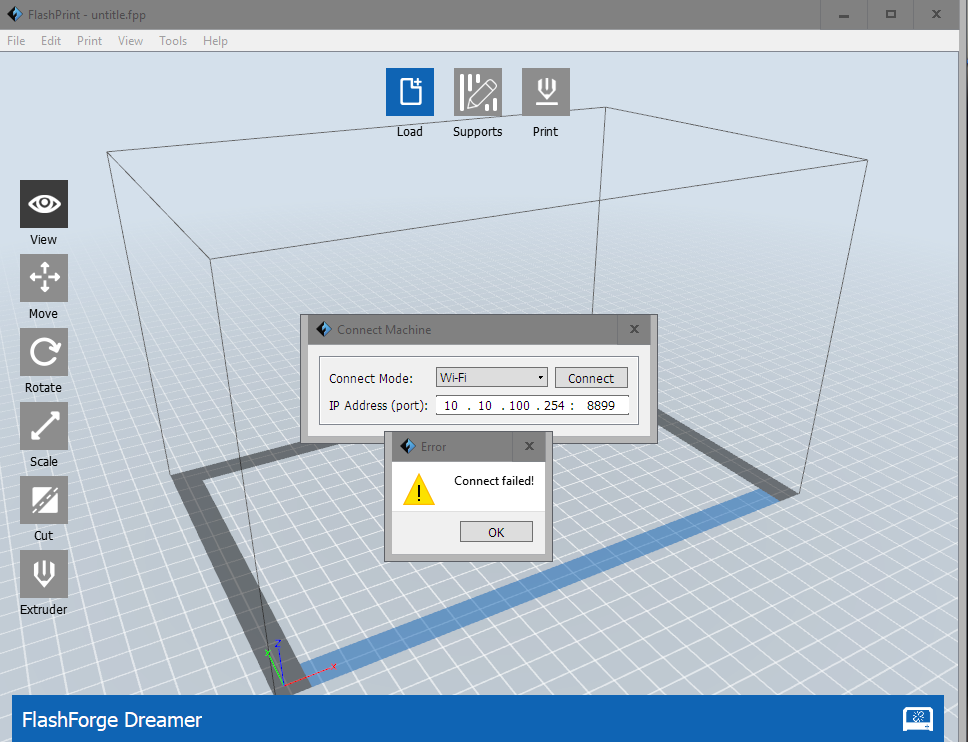Activate the Move tool
This screenshot has height=742, width=968.
[44, 278]
